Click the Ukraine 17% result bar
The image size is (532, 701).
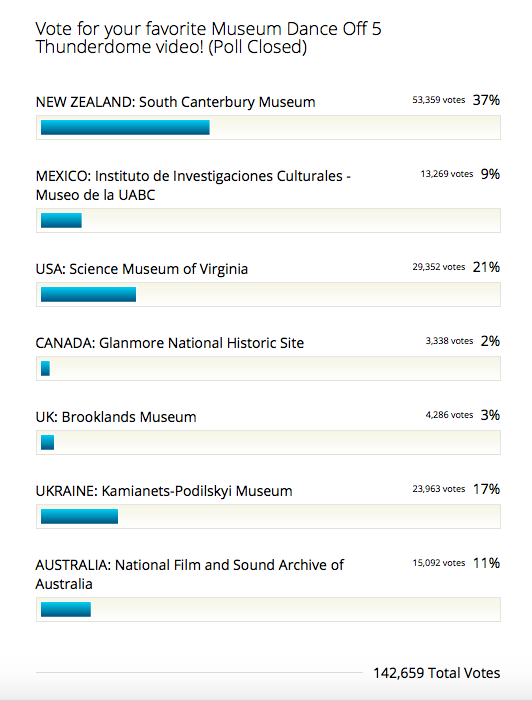click(x=268, y=516)
